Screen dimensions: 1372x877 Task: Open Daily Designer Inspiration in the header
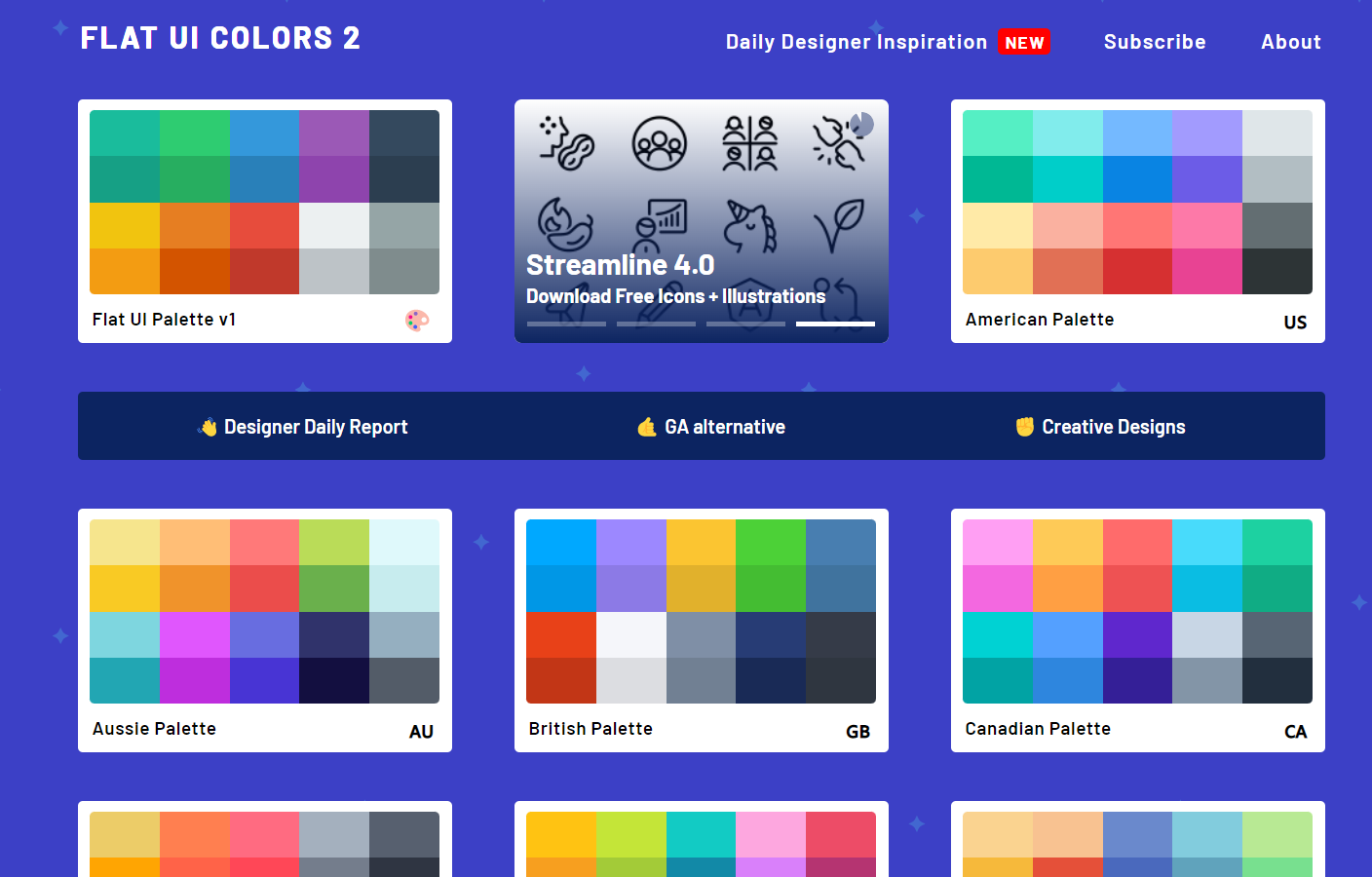856,42
